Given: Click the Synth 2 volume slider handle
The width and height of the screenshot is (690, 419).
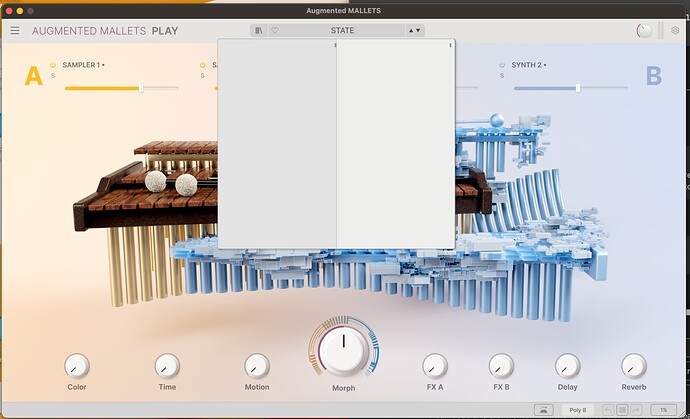Looking at the screenshot, I should (577, 88).
